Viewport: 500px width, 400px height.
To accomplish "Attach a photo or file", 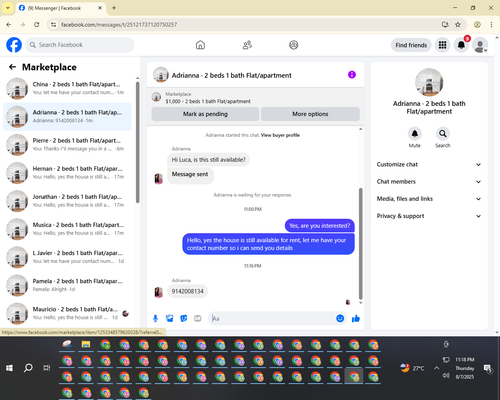I will (x=170, y=319).
